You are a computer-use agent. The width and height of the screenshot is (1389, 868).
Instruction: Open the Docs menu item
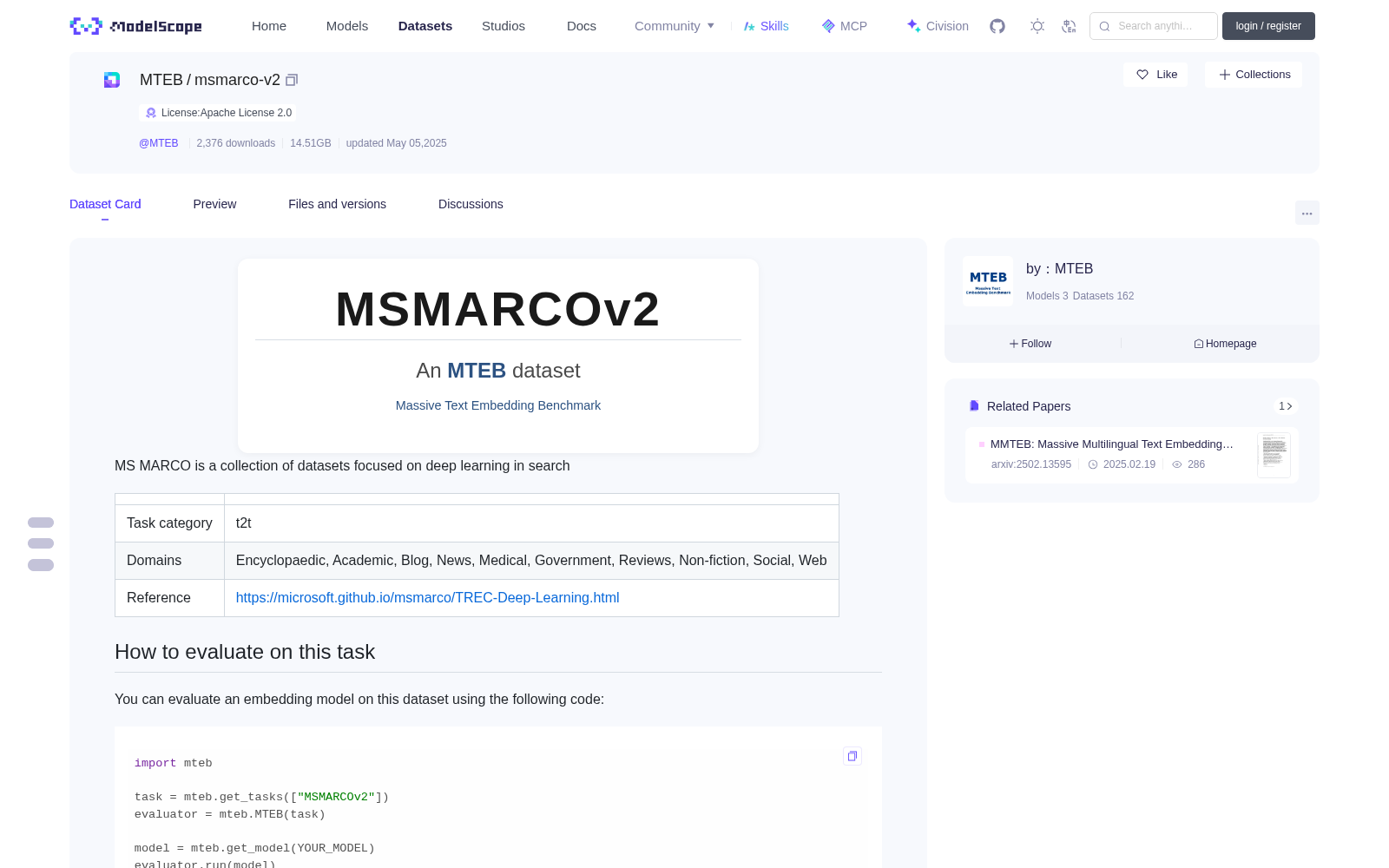tap(582, 26)
